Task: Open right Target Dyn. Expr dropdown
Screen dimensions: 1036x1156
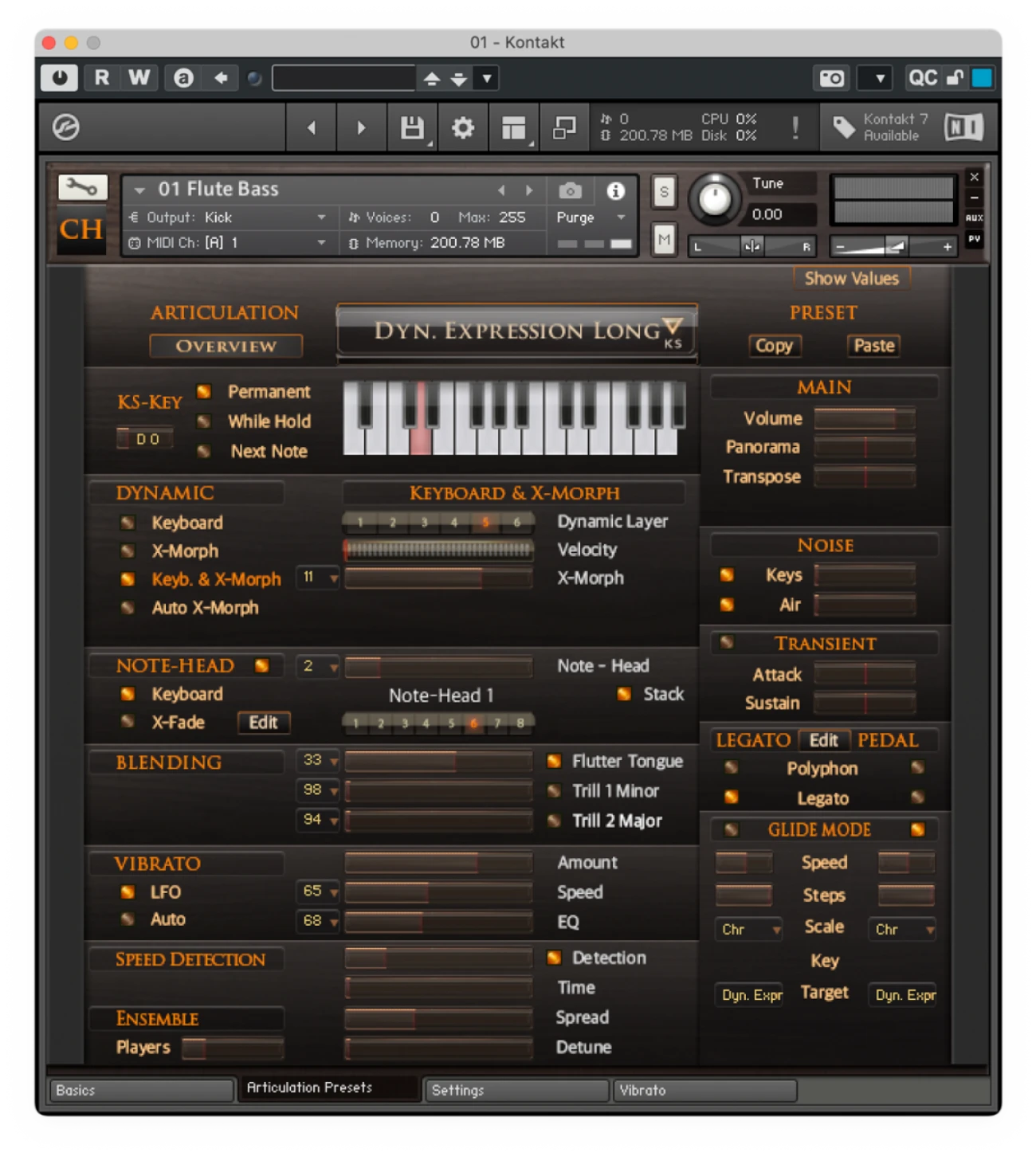Action: [903, 994]
